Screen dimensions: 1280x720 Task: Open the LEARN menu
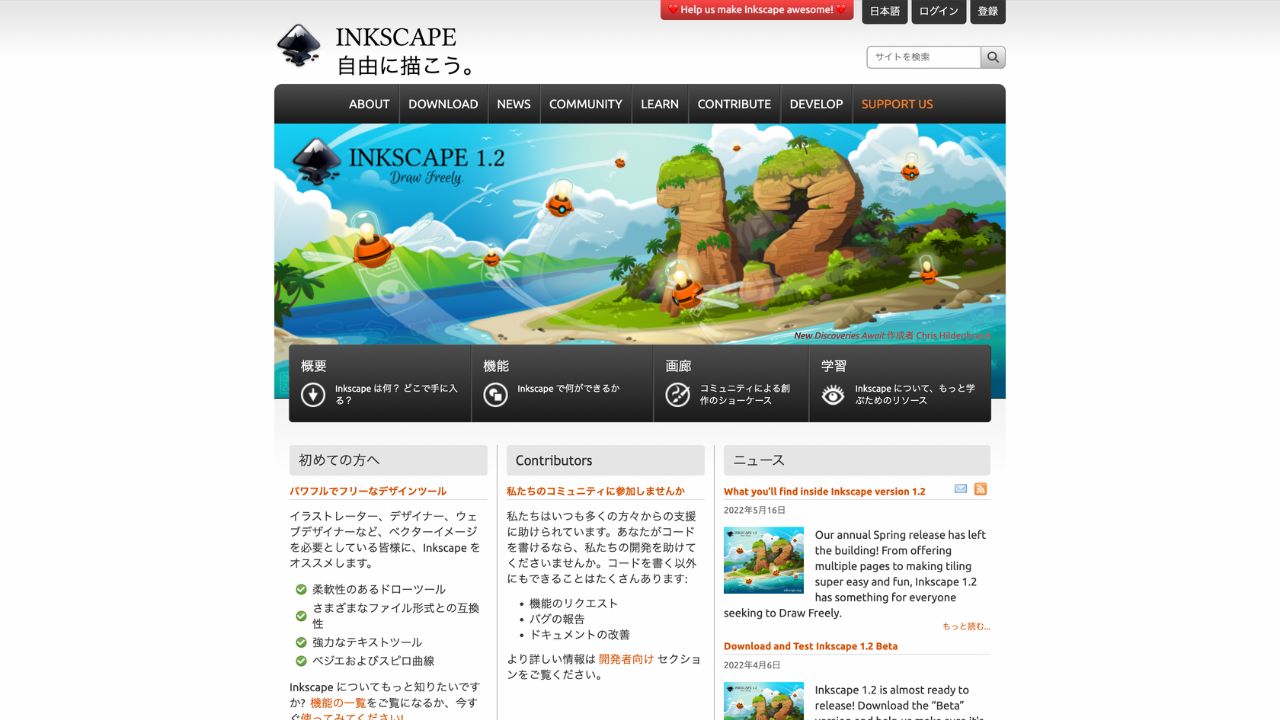660,104
